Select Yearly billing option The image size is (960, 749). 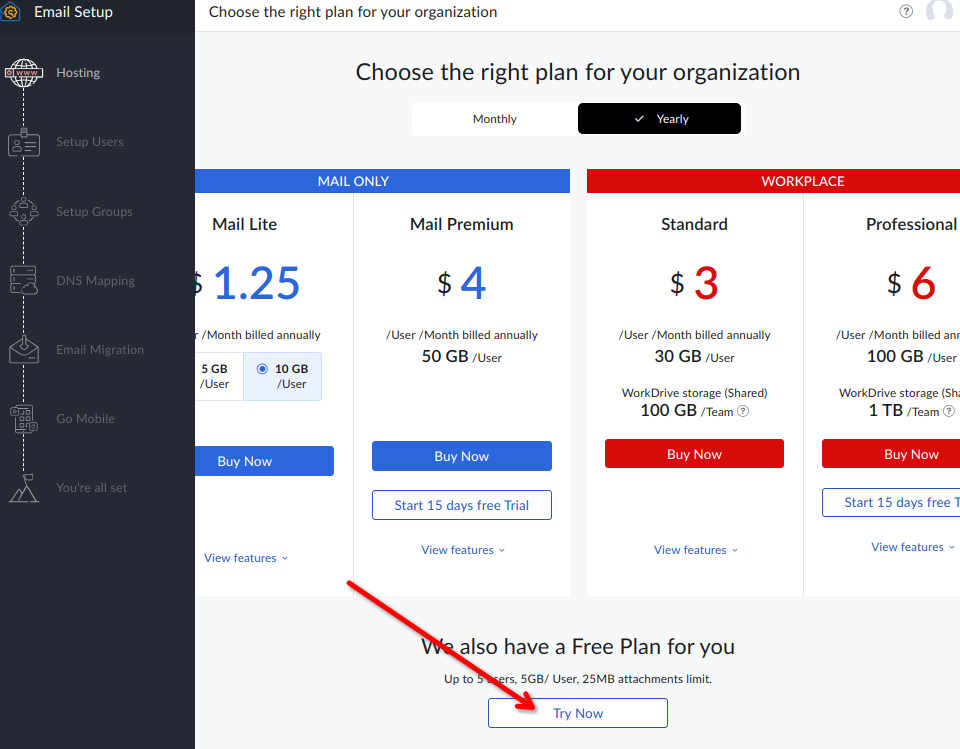click(660, 119)
